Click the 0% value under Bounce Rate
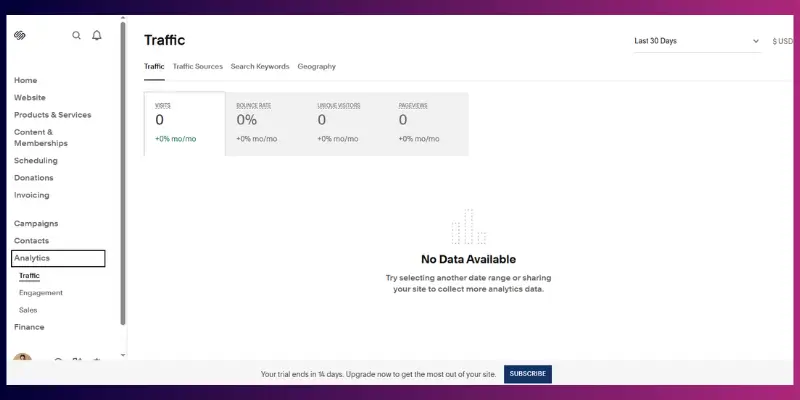This screenshot has width=800, height=400. (x=246, y=120)
